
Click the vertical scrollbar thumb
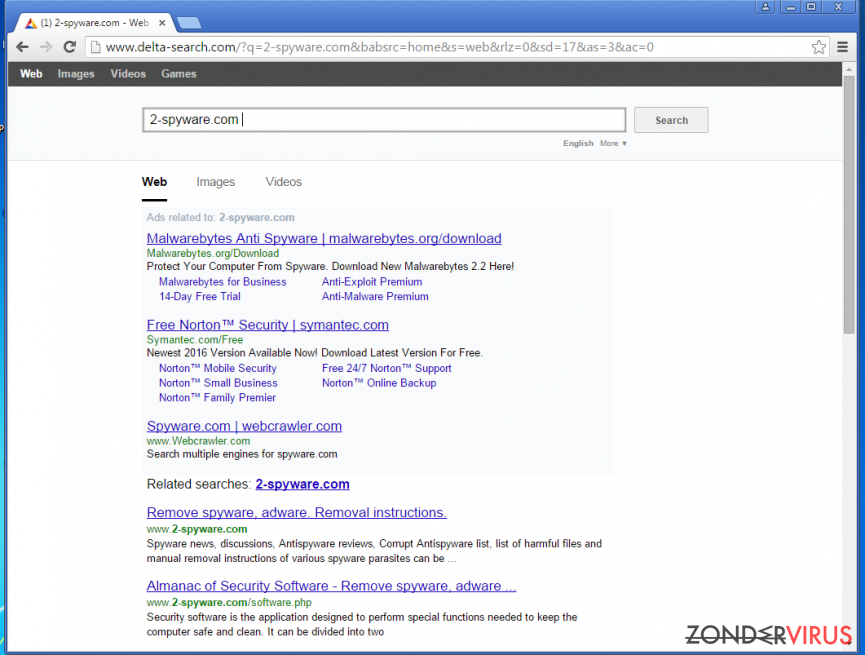click(x=848, y=204)
